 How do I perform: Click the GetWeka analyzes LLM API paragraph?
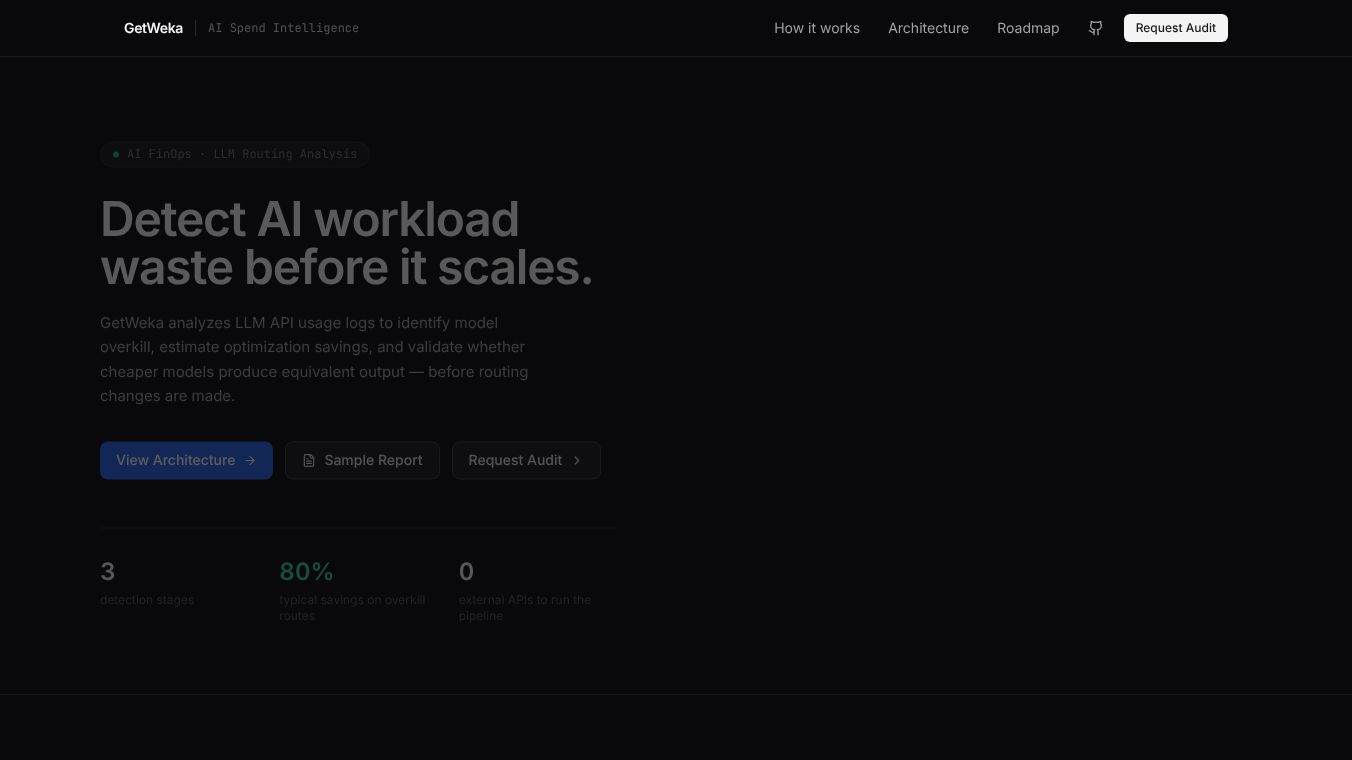coord(314,359)
